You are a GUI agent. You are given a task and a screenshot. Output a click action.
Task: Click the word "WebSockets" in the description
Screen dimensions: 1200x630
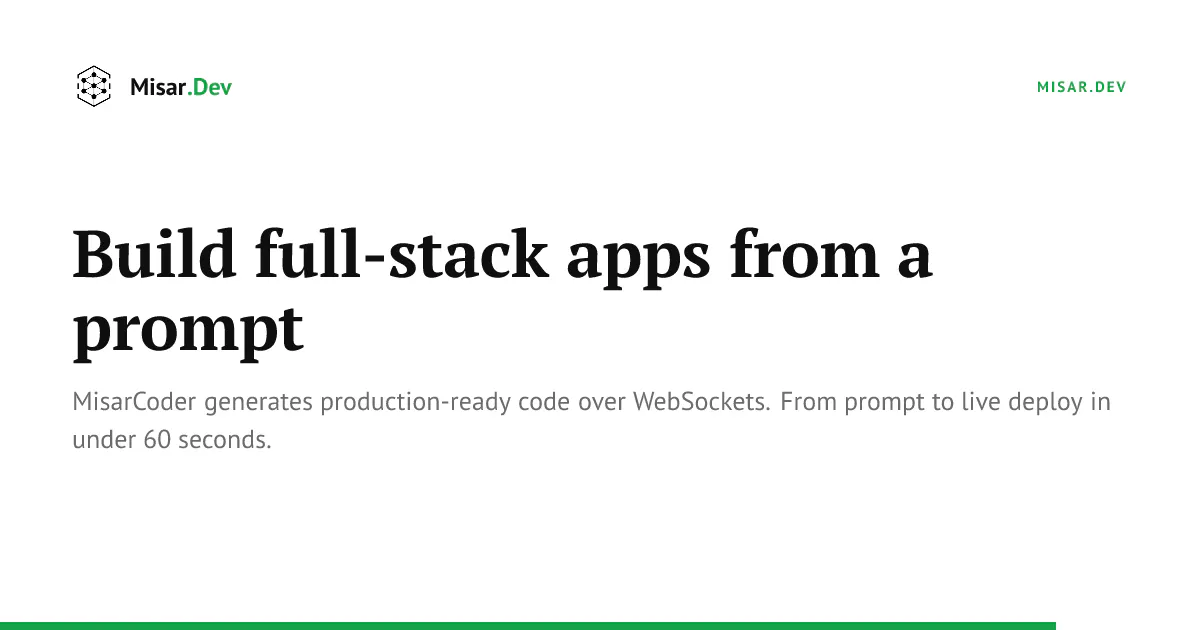(701, 403)
